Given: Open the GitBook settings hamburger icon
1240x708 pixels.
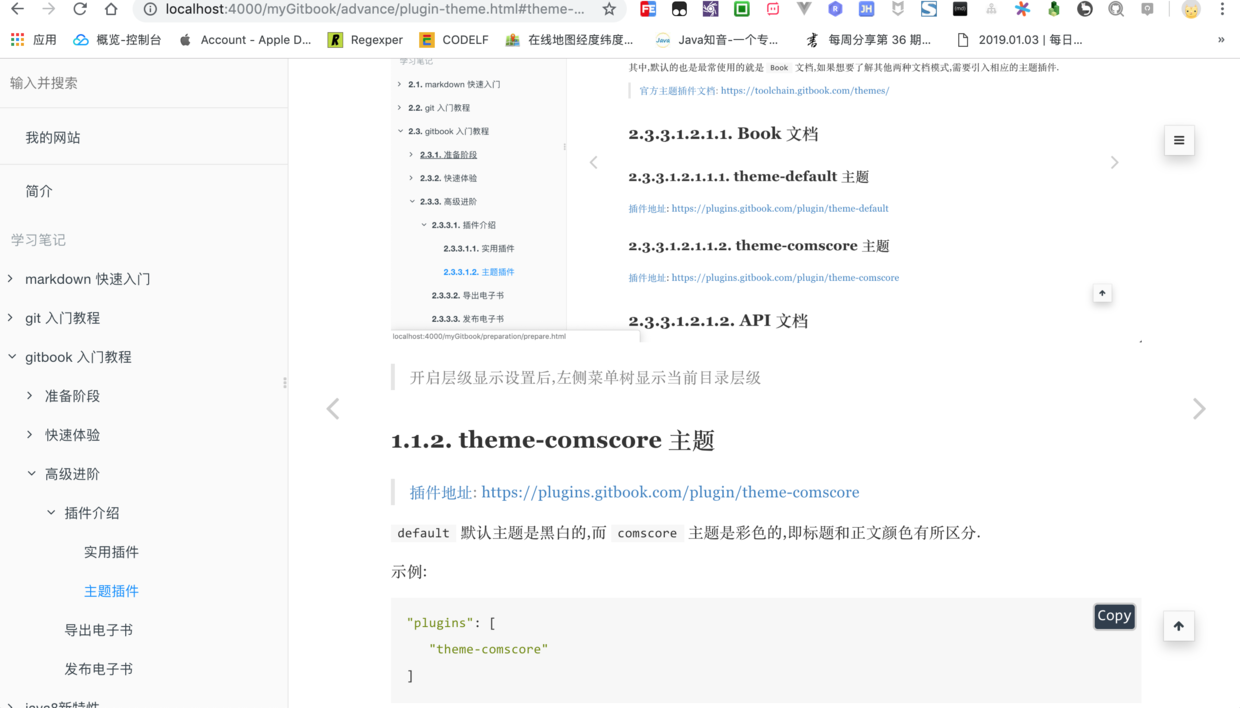Looking at the screenshot, I should coord(1179,140).
